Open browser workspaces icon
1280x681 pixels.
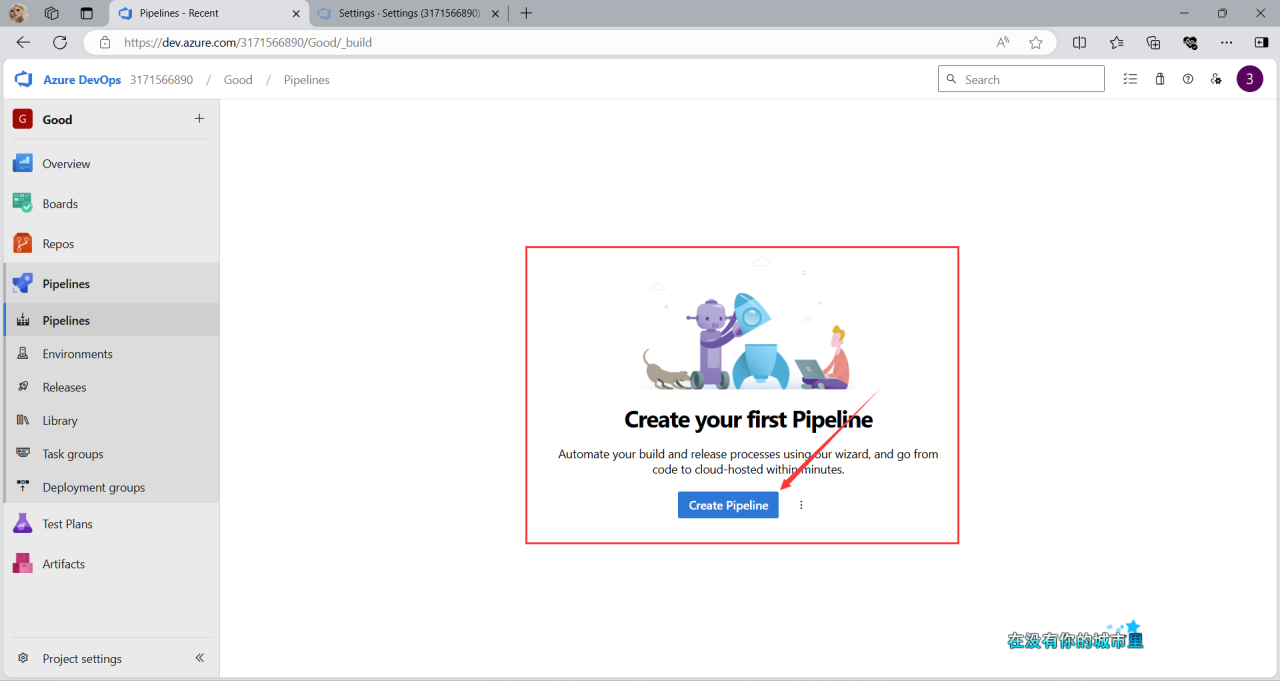[x=52, y=13]
